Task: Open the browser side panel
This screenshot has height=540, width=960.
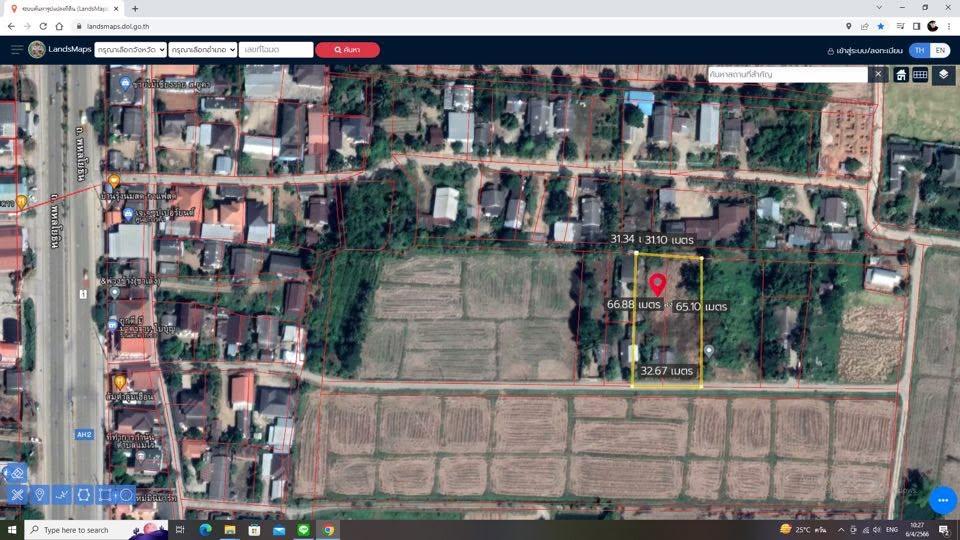Action: [x=917, y=26]
